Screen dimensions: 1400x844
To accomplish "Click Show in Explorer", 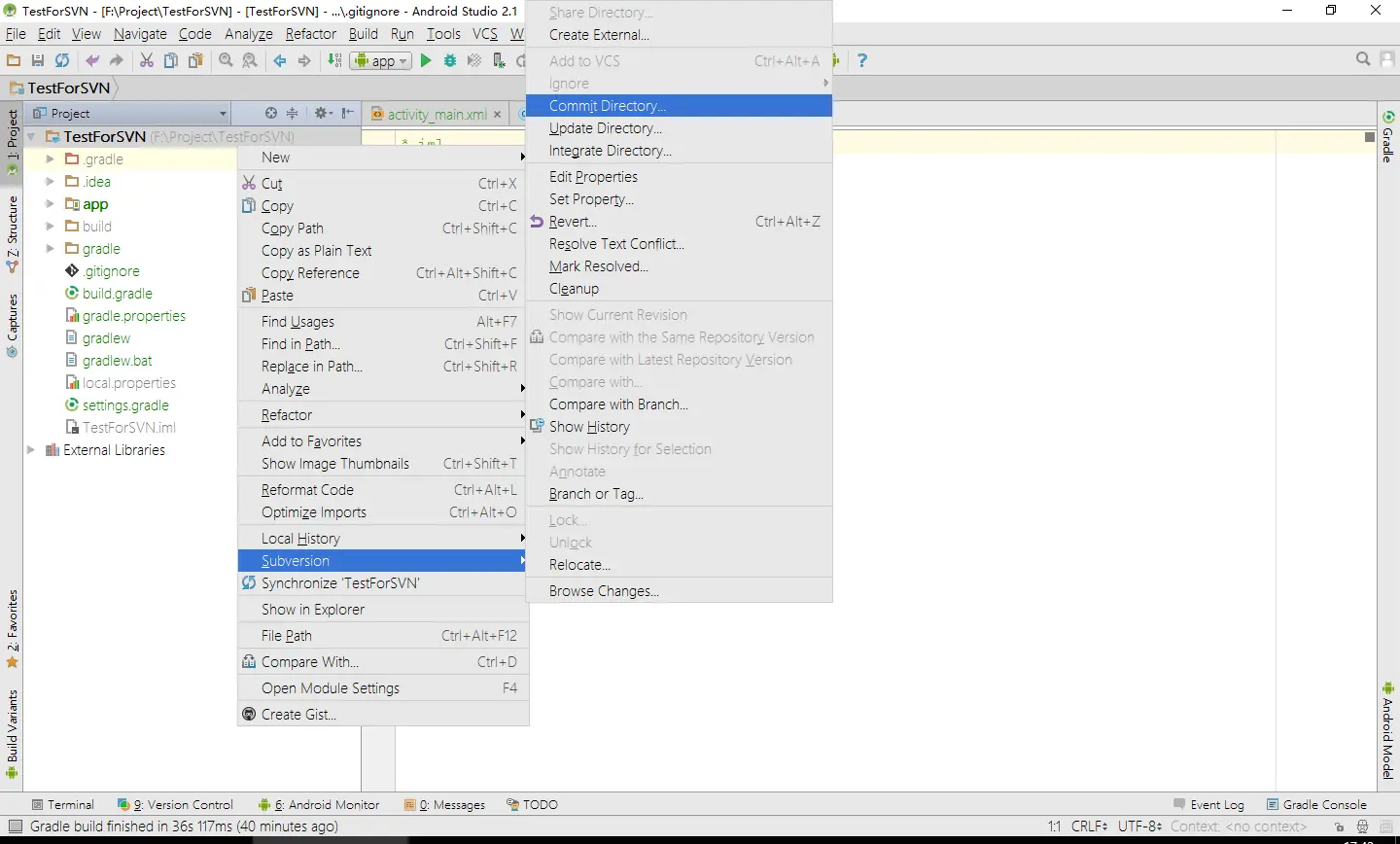I will coord(383,609).
